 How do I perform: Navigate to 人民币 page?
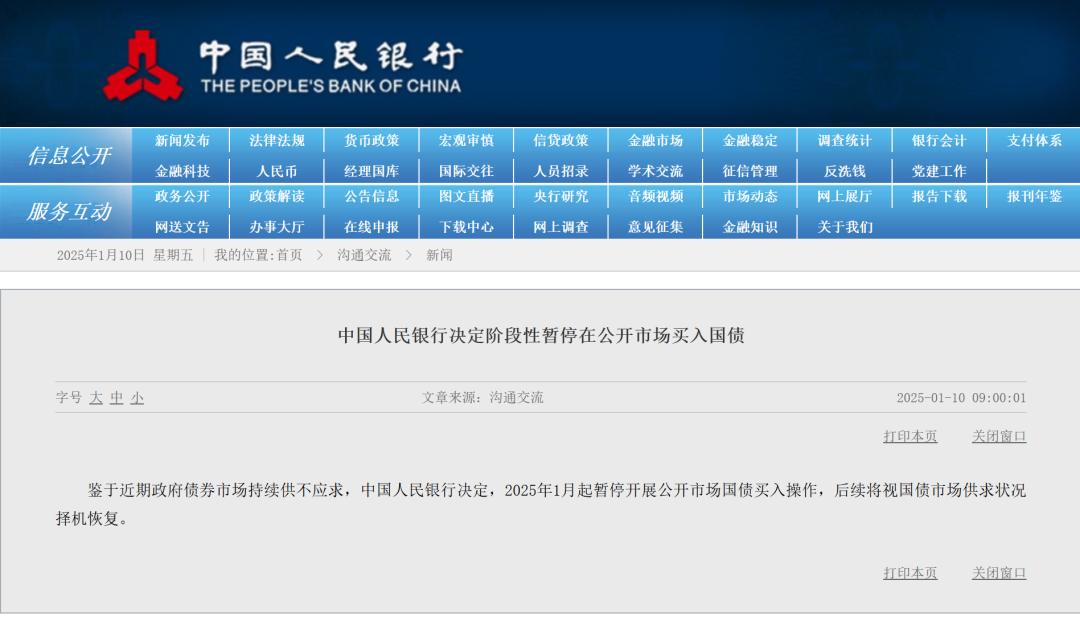point(277,171)
